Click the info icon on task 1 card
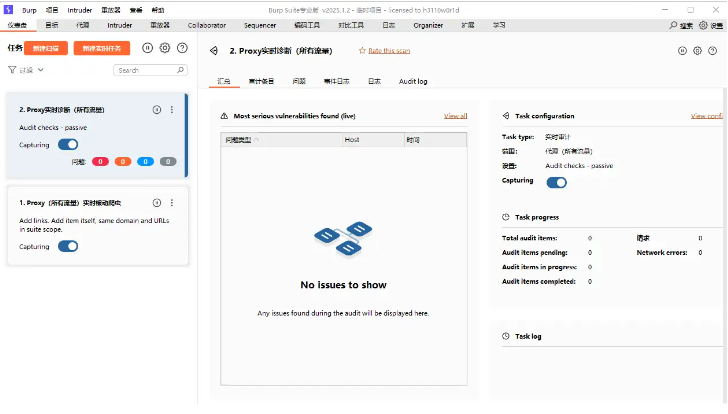728x414 pixels. point(157,203)
